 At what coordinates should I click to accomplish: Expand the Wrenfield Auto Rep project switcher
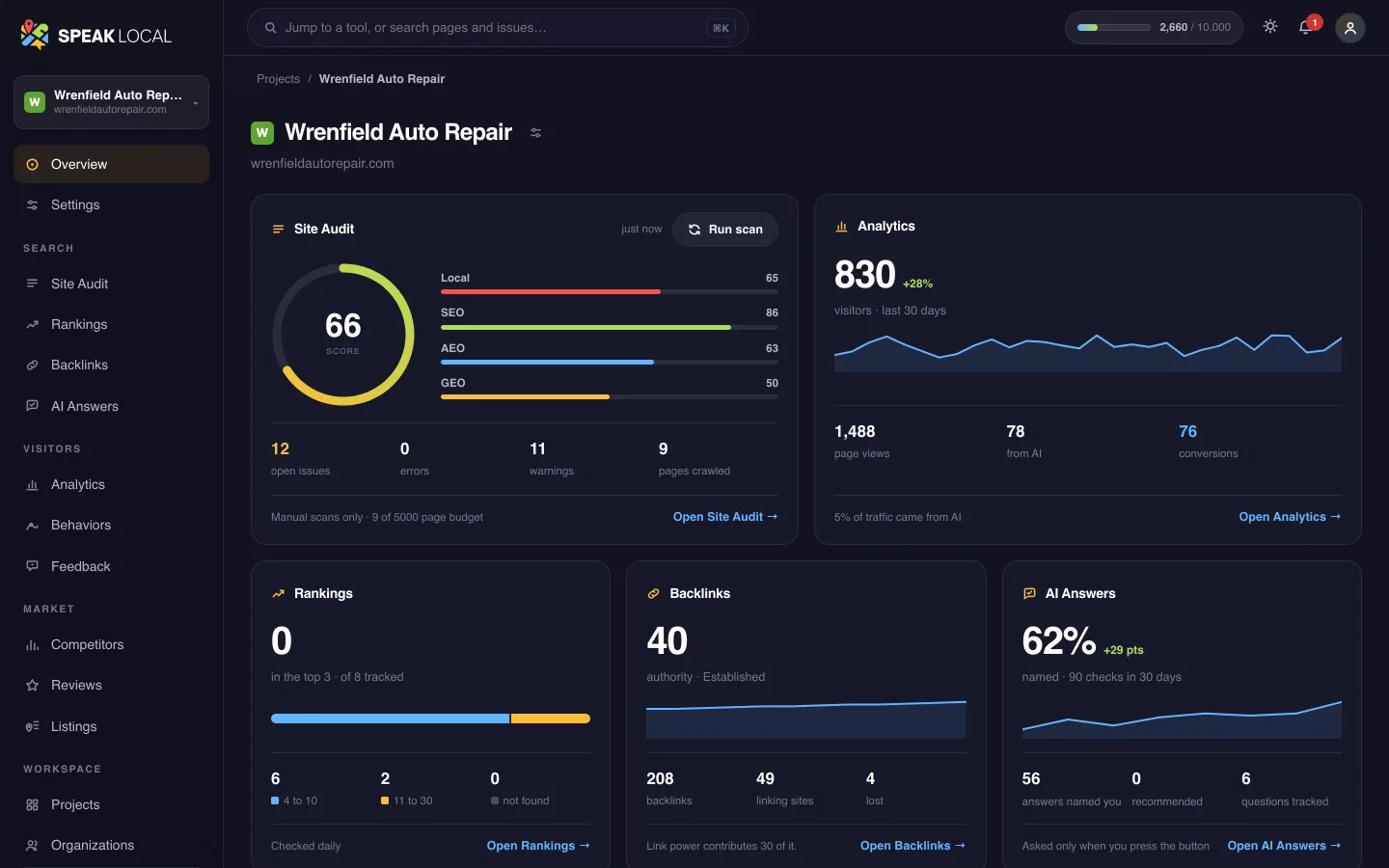pyautogui.click(x=111, y=102)
